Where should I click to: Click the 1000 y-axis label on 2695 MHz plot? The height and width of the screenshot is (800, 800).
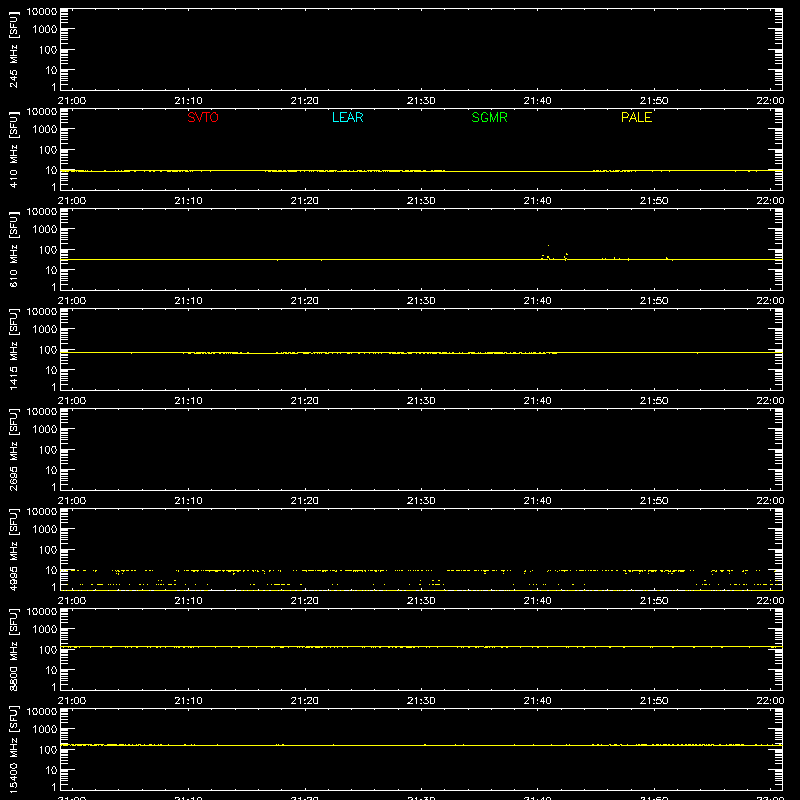[45, 430]
